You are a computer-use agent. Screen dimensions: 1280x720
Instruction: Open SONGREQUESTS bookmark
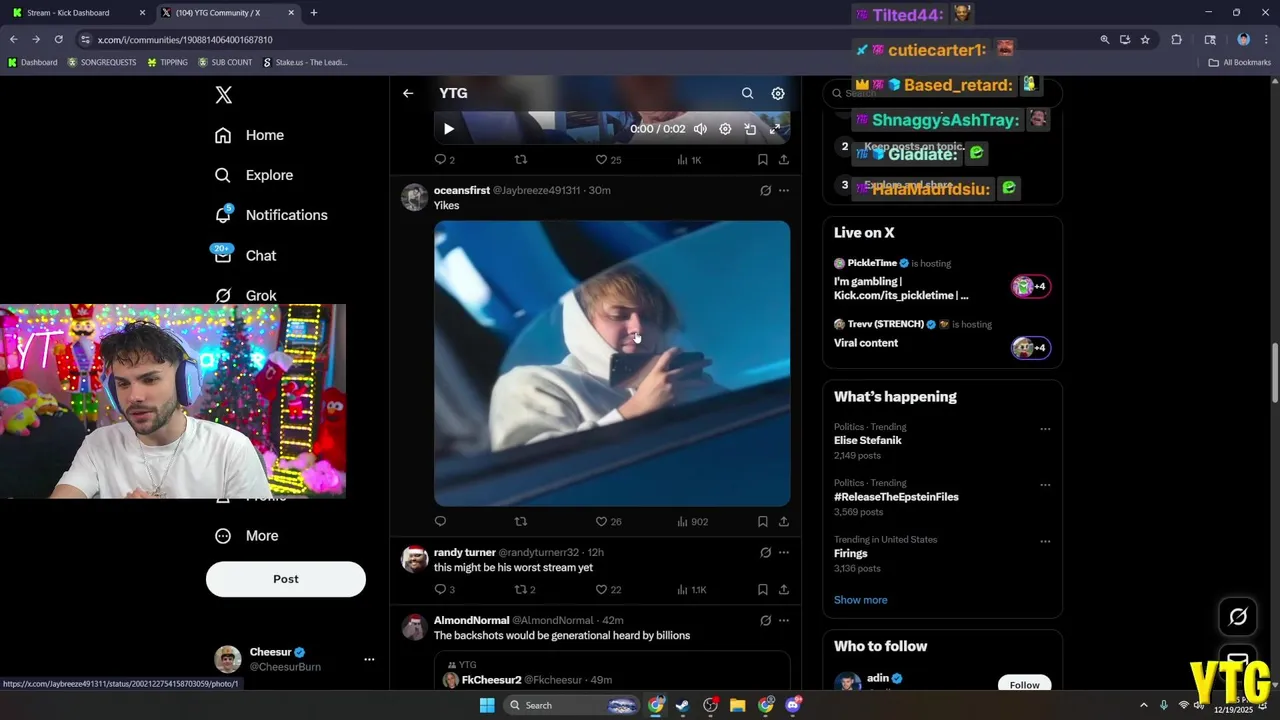[102, 62]
